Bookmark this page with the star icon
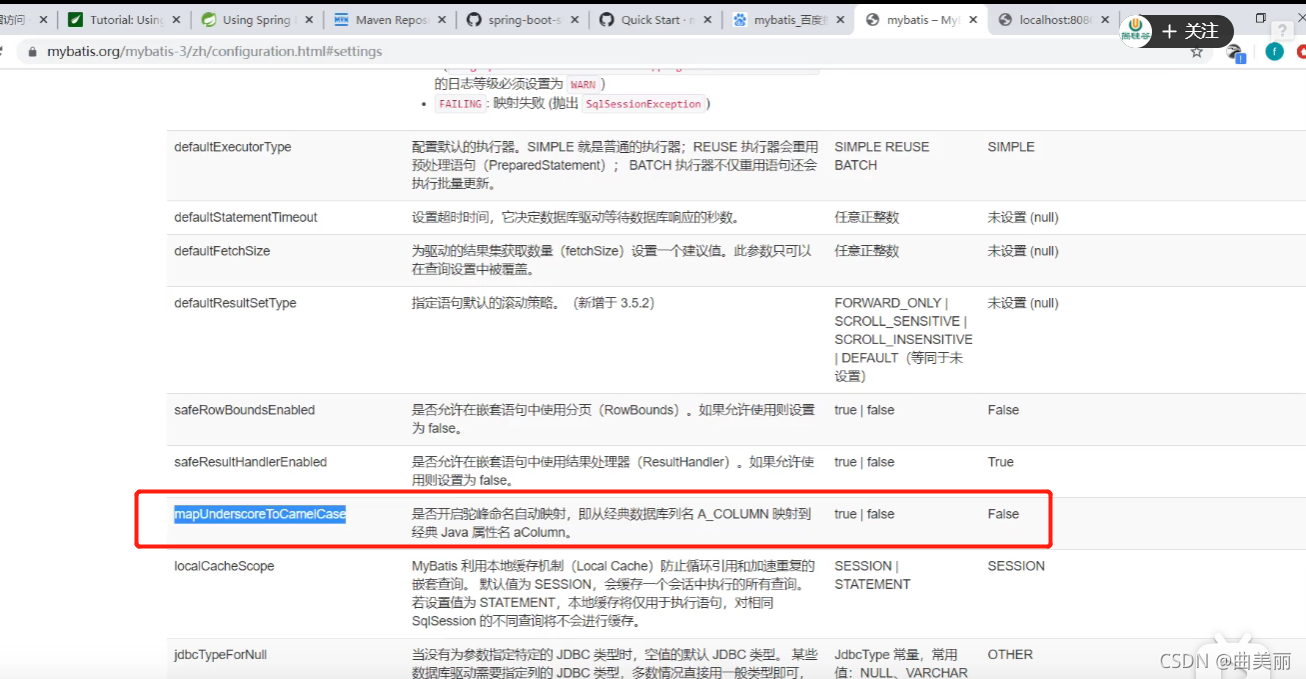1306x679 pixels. pyautogui.click(x=1196, y=51)
